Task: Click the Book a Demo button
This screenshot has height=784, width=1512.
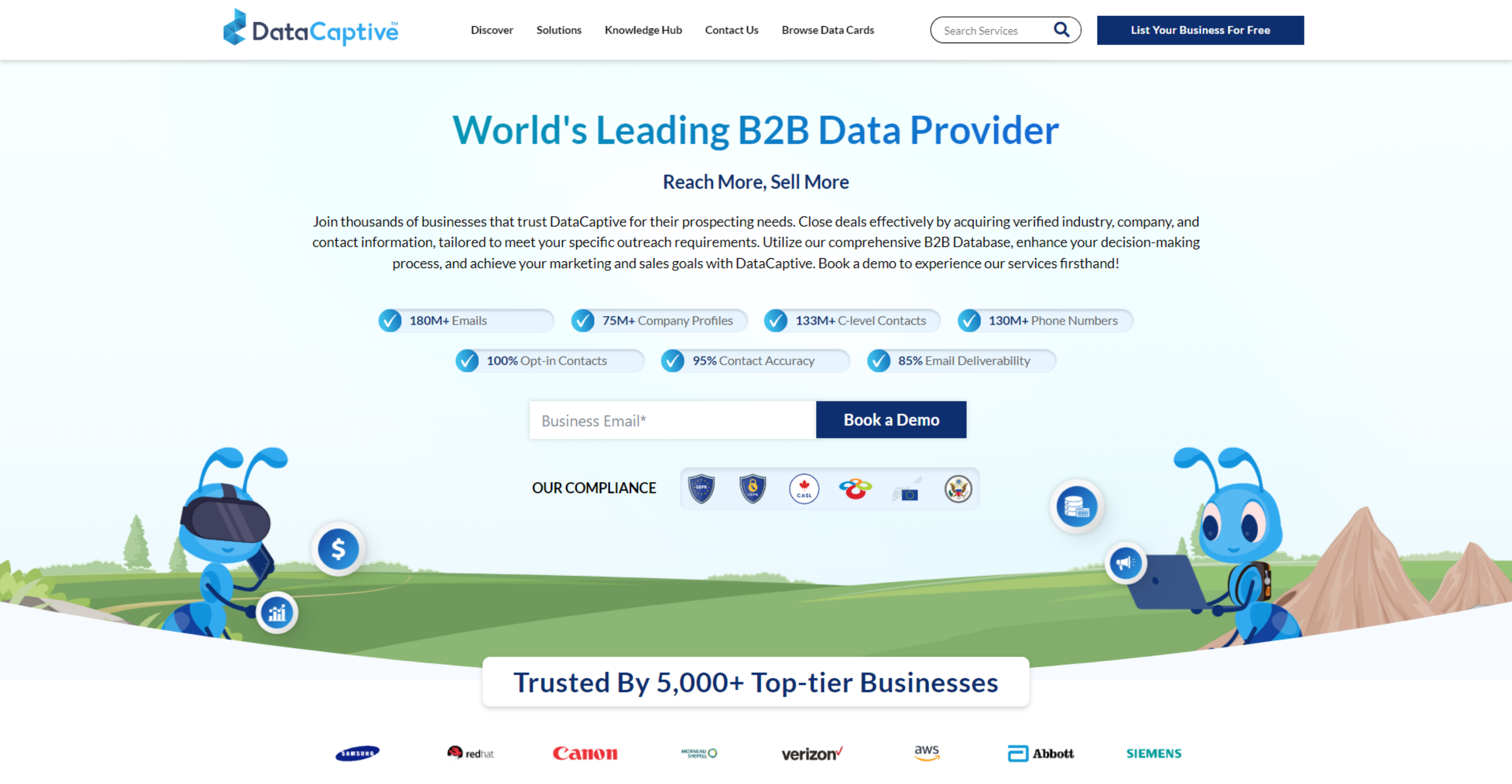Action: (892, 419)
